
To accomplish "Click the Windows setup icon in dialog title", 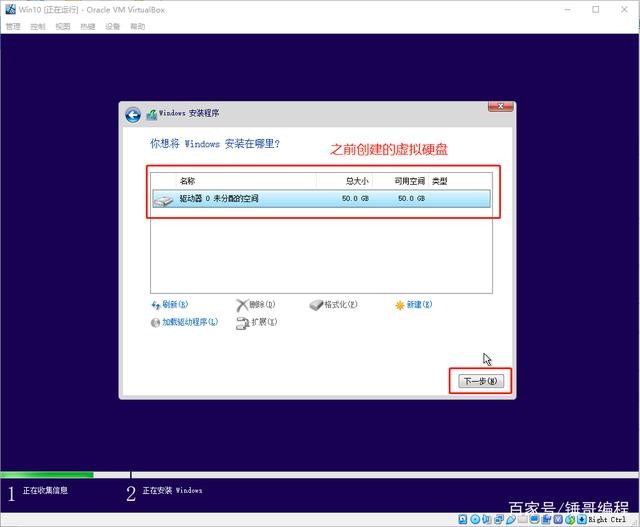I will 152,115.
